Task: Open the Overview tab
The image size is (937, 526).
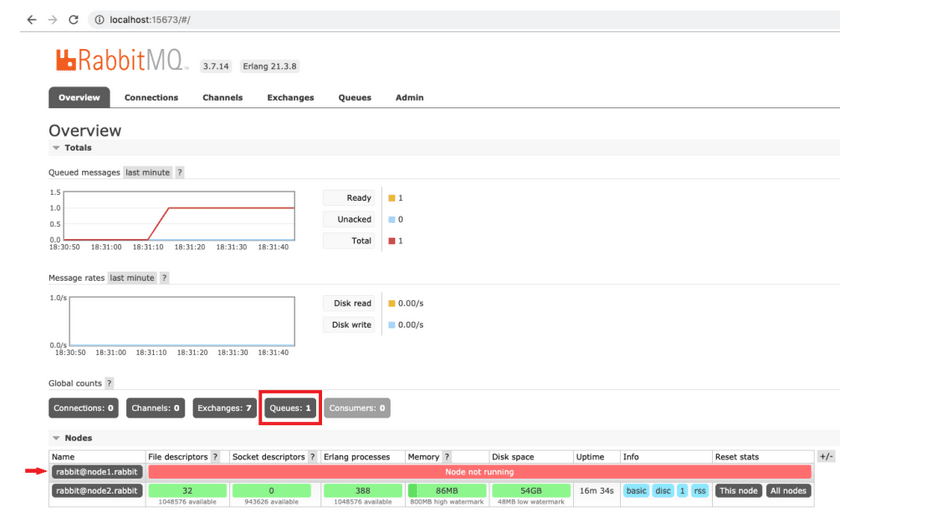Action: 79,97
